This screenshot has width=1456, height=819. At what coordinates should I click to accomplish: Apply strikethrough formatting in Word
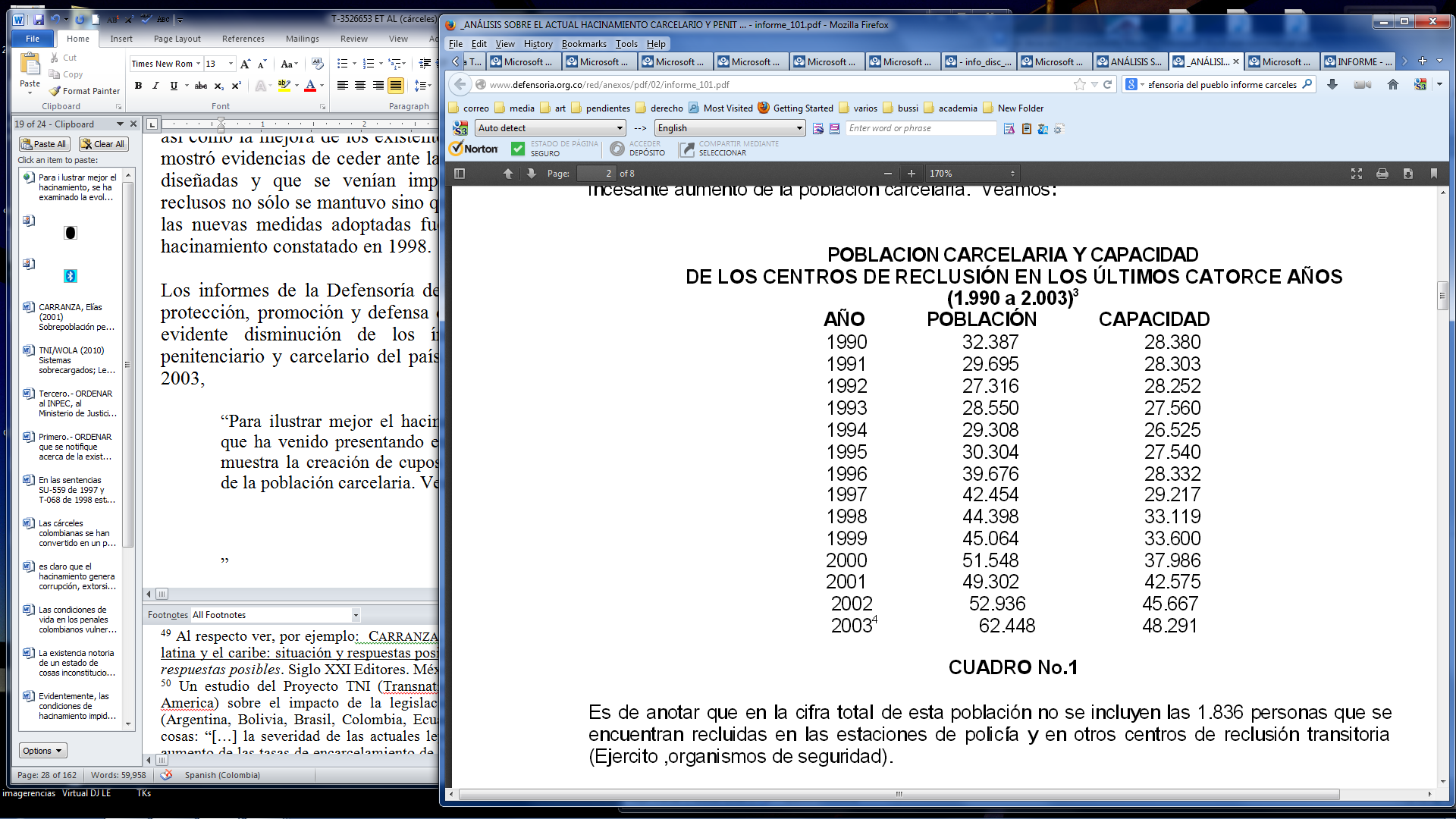coord(201,86)
